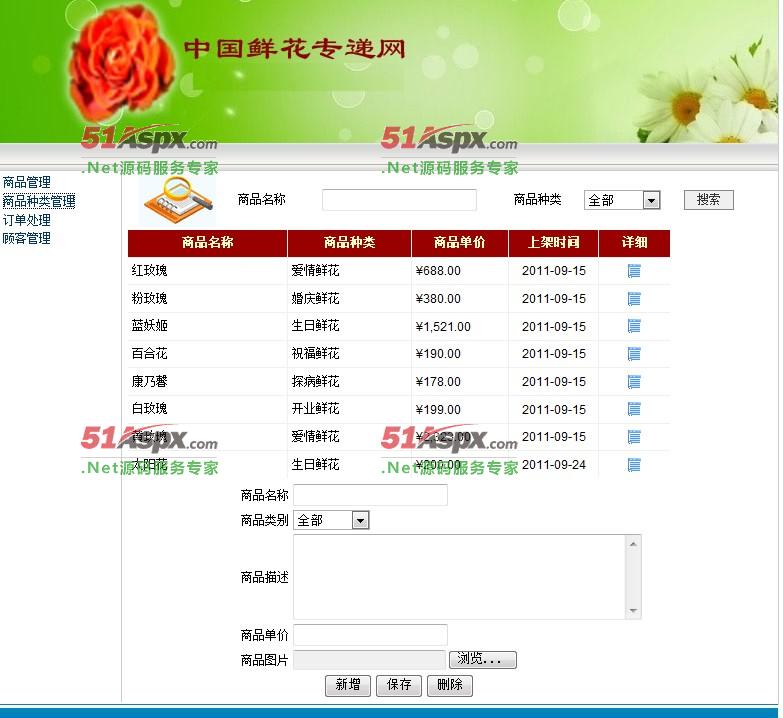Click the 中国鲜花专递网 site title

coord(295,48)
